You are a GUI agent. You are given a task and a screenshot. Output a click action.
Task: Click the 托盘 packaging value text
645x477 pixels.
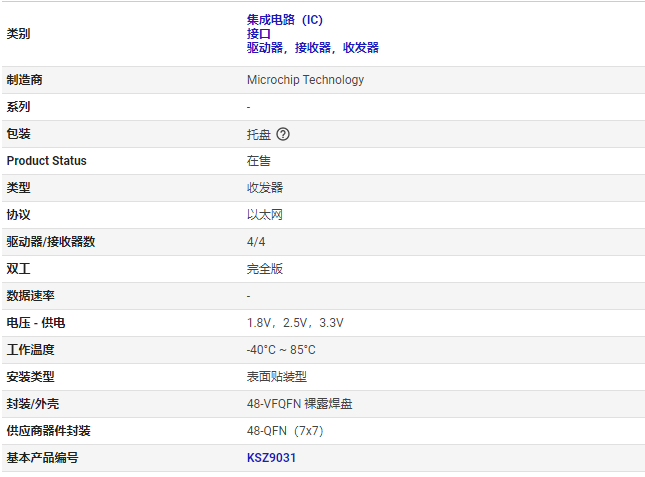(x=259, y=134)
